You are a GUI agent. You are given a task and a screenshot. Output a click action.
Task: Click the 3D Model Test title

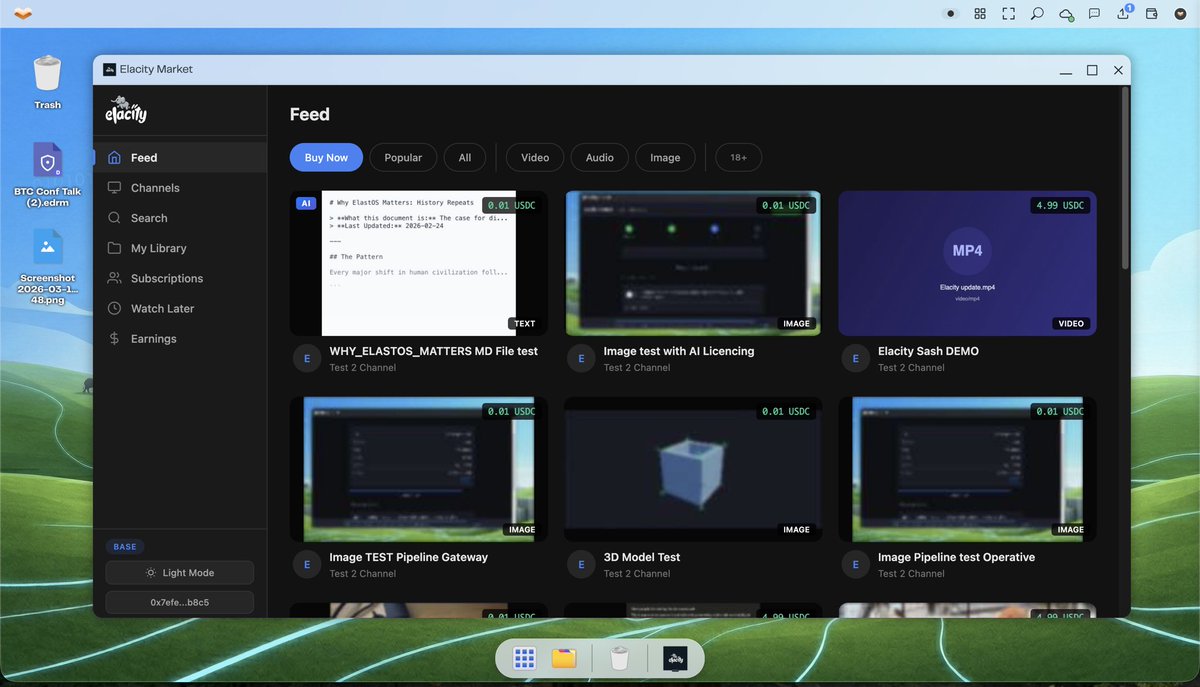click(x=642, y=557)
